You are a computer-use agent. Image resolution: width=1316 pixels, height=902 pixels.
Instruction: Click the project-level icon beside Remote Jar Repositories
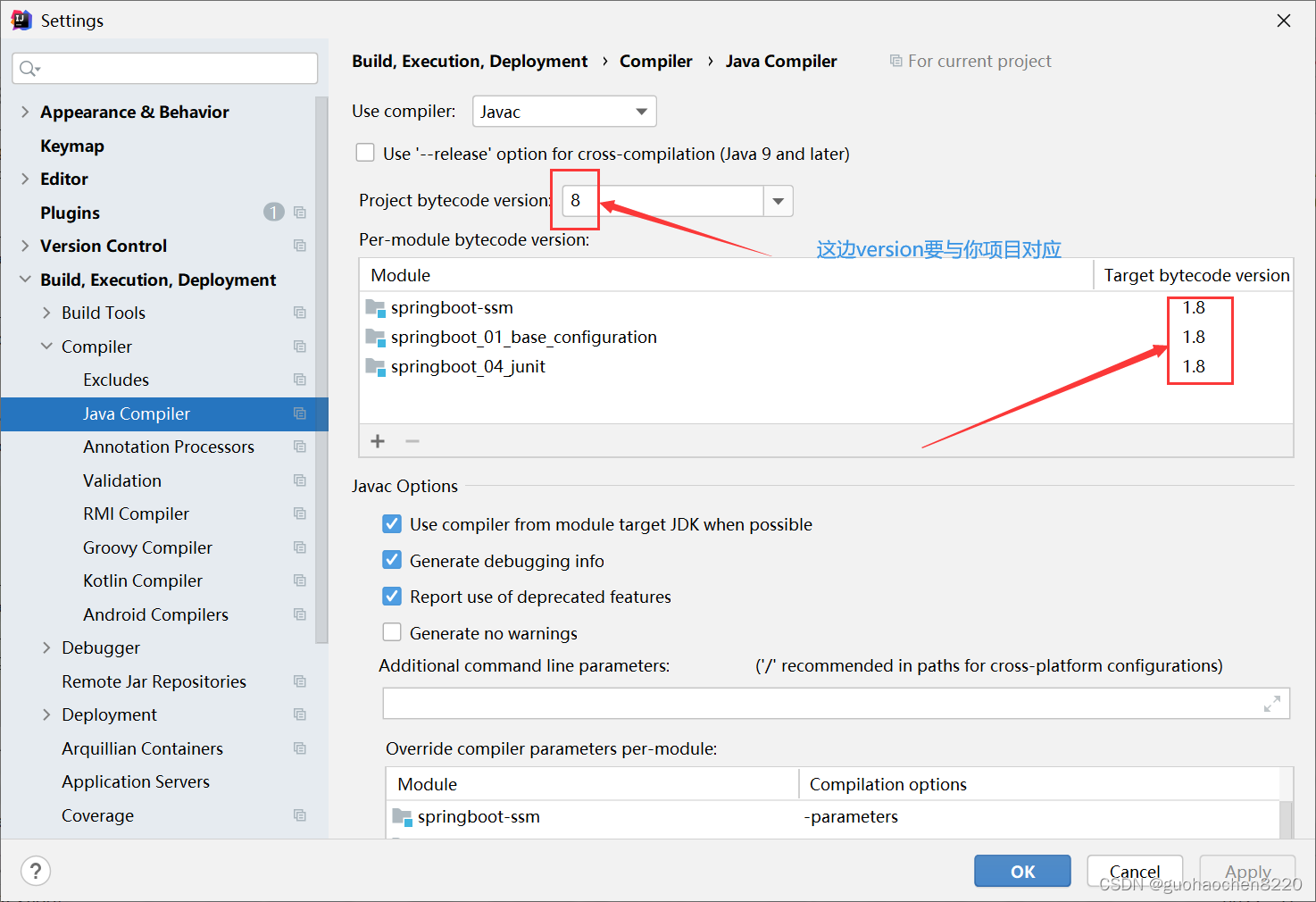[x=300, y=681]
